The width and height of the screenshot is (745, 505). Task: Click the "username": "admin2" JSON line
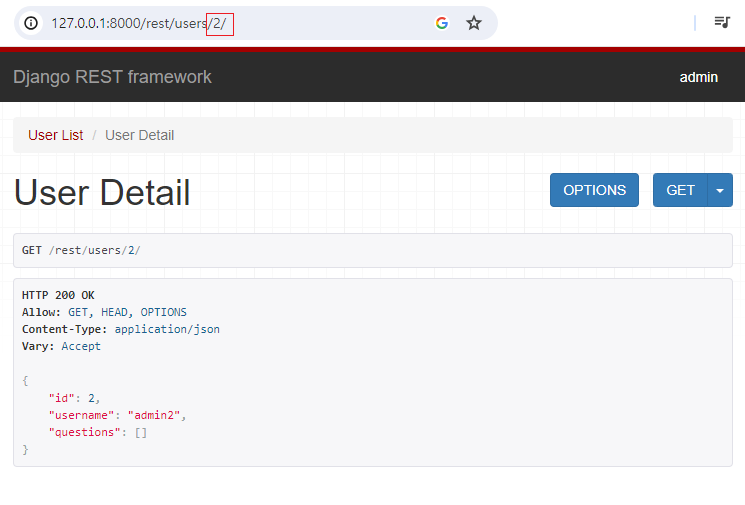tap(117, 415)
